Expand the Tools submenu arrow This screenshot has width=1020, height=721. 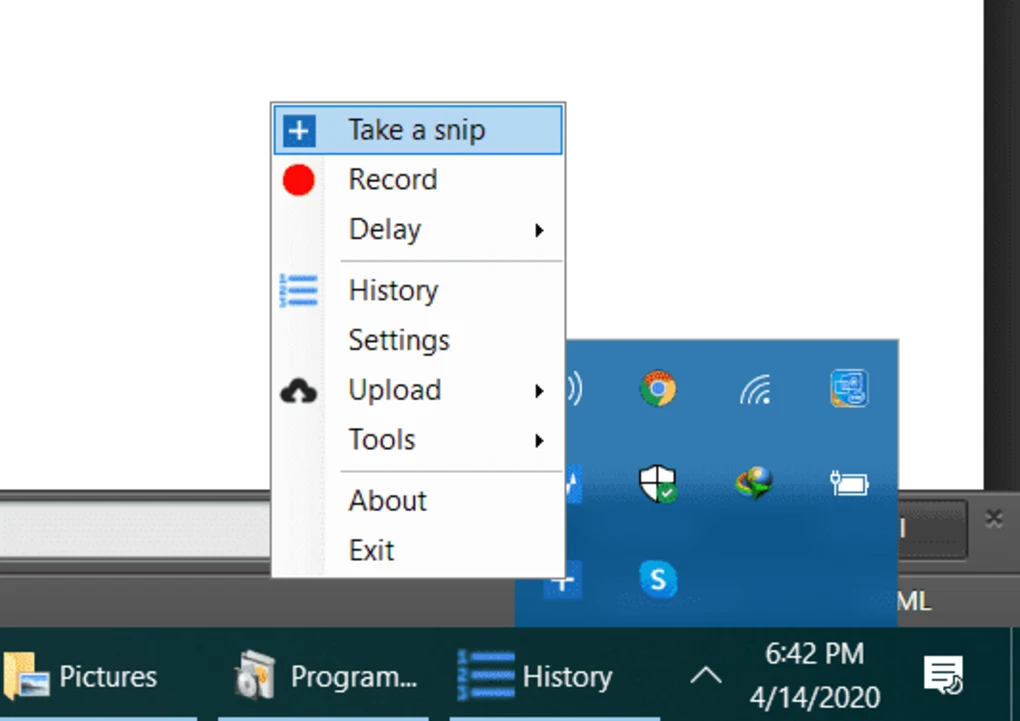pyautogui.click(x=538, y=440)
